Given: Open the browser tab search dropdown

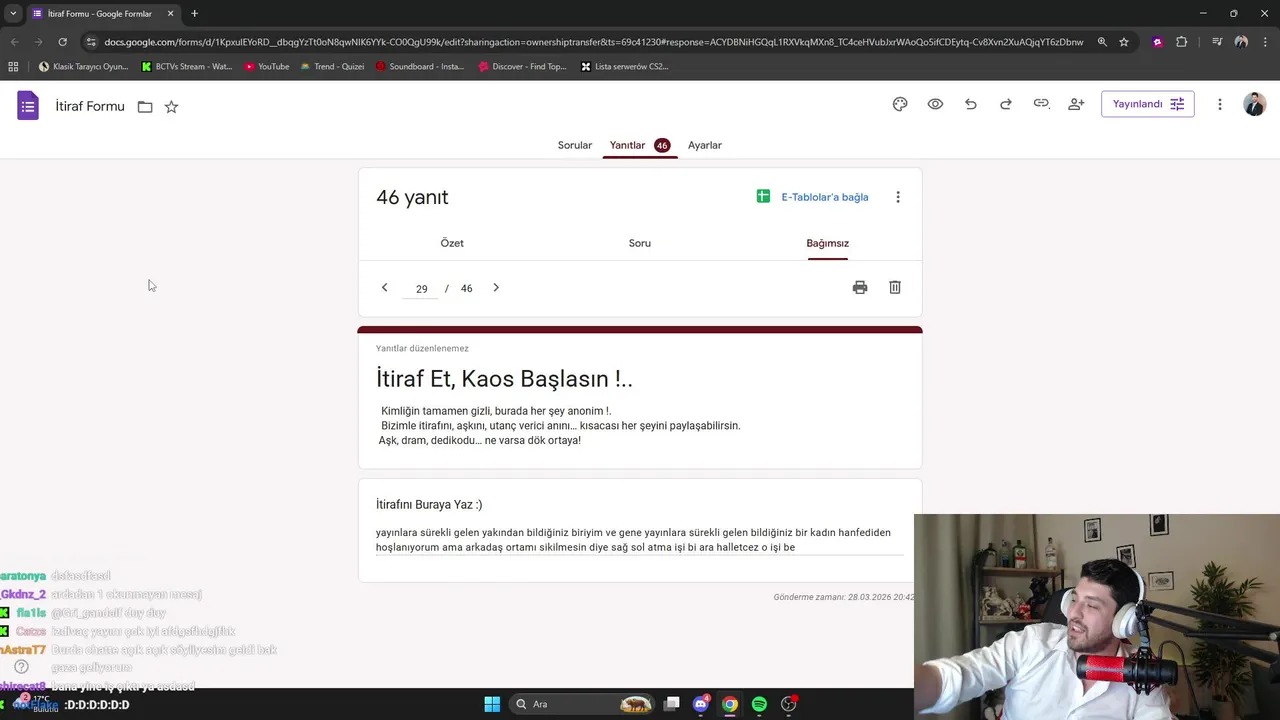Looking at the screenshot, I should click(13, 13).
